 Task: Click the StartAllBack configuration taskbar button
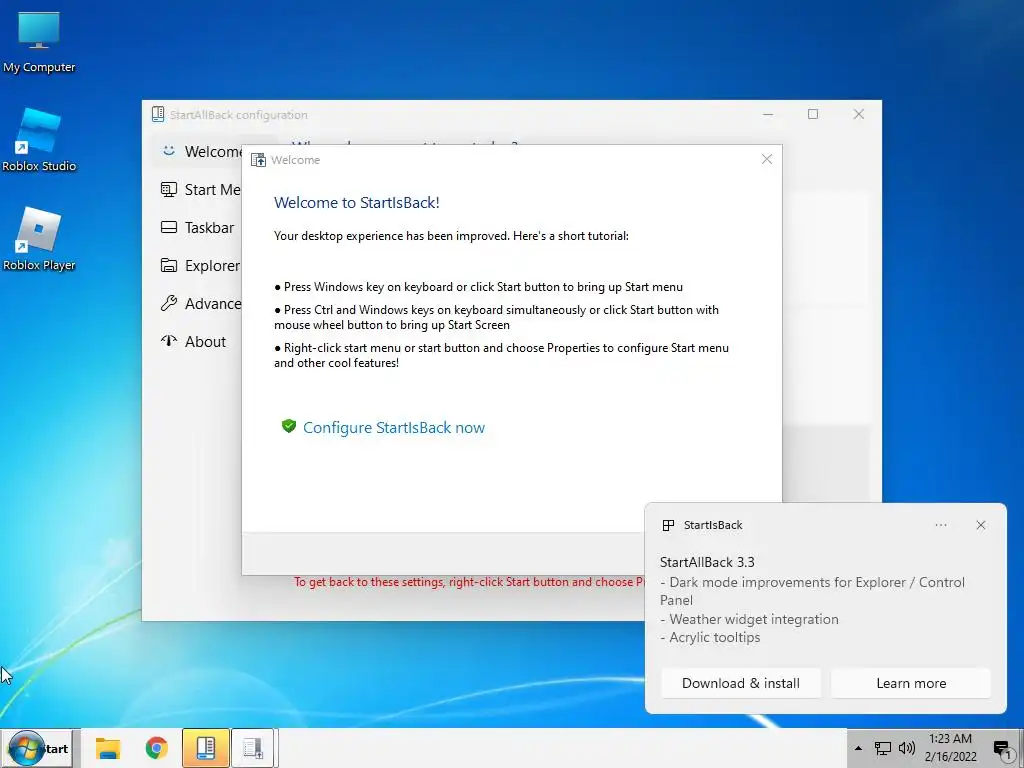206,748
